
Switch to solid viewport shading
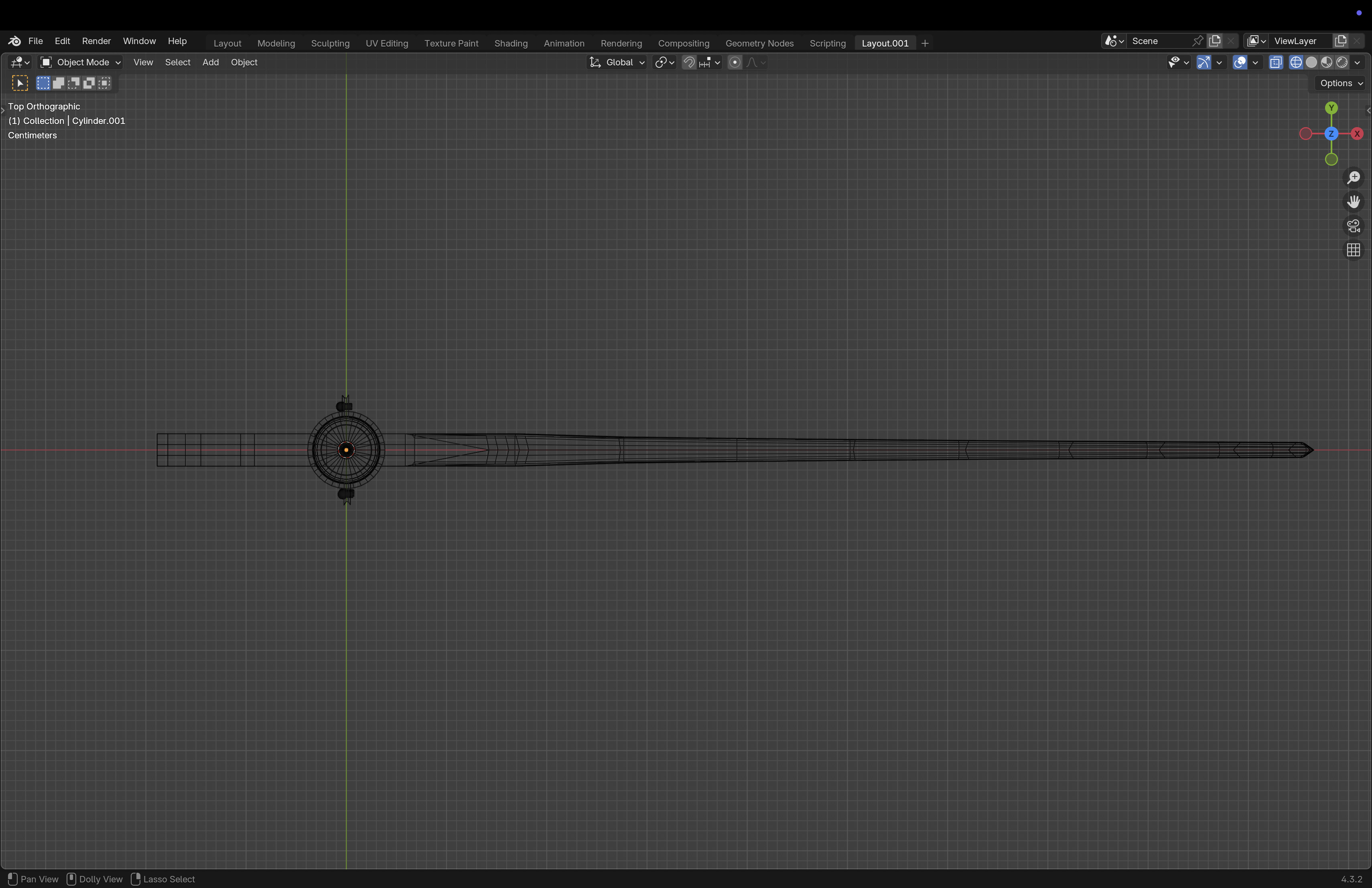click(1311, 62)
